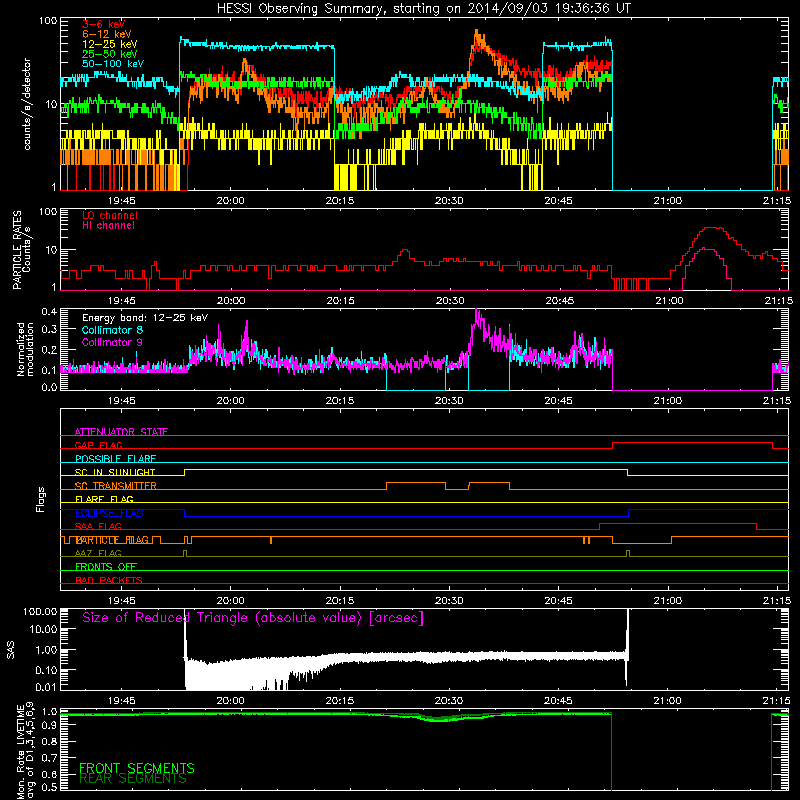
Task: Click 20:15 time label under SAS panel
Action: pos(340,701)
